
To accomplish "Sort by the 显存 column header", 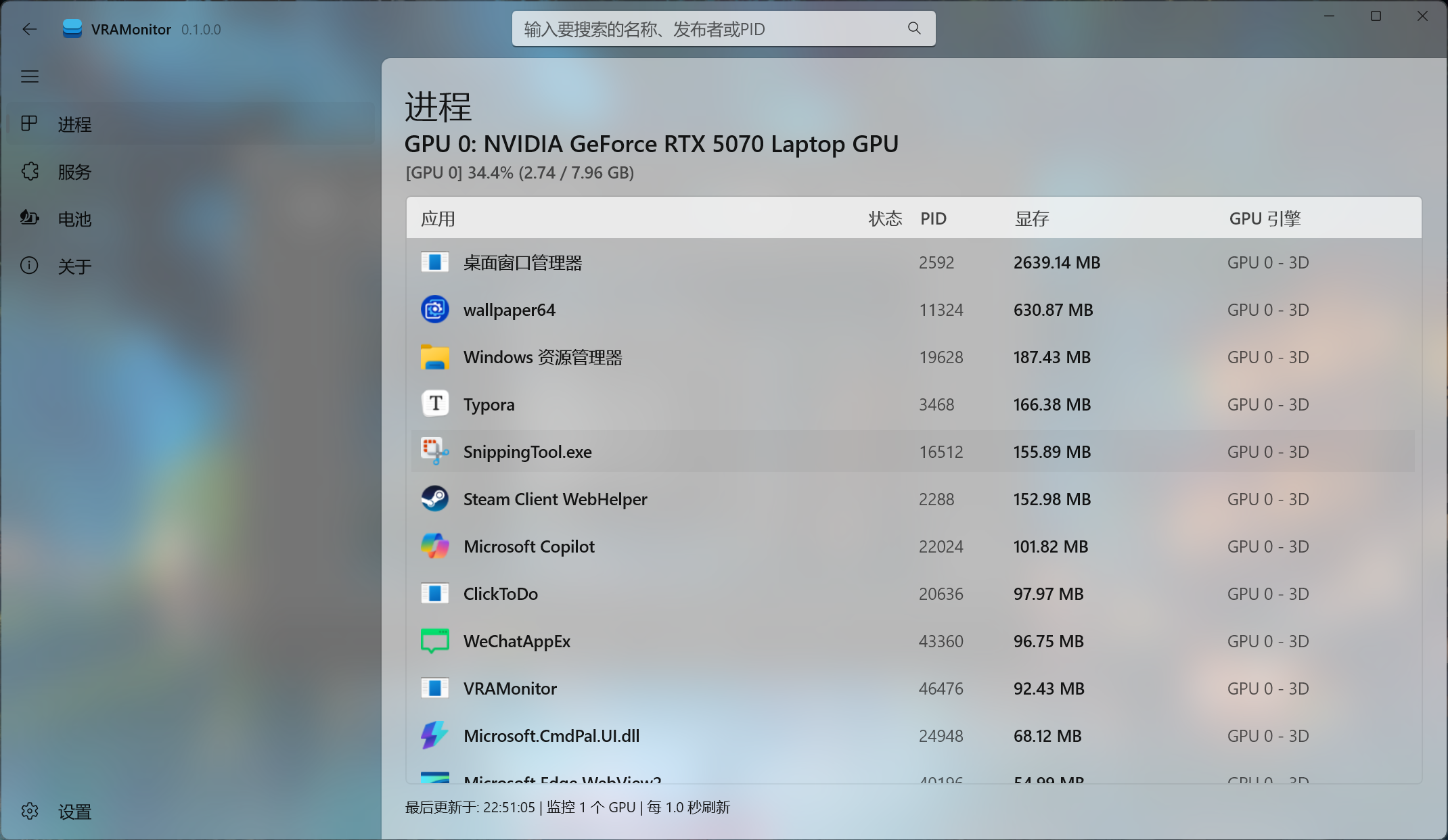I will pos(1032,218).
